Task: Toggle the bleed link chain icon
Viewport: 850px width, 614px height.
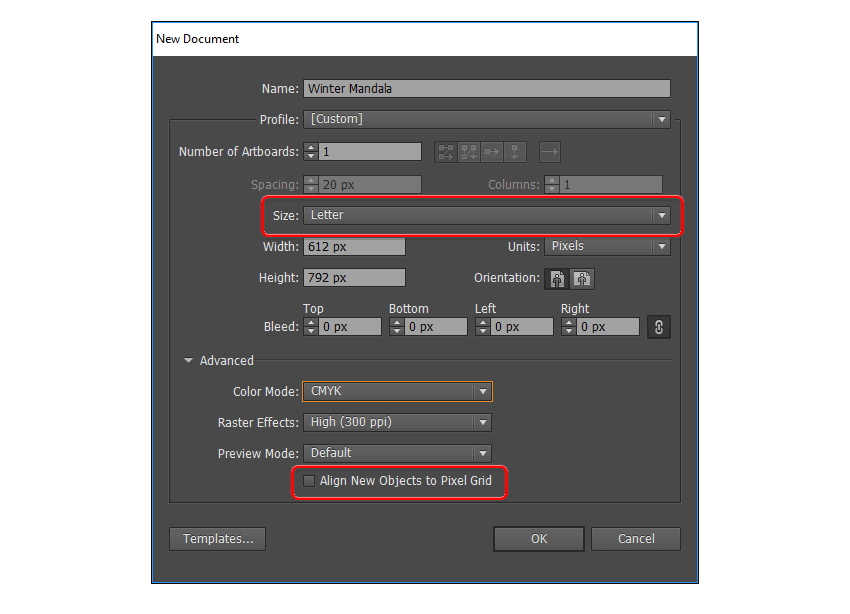Action: [x=659, y=327]
